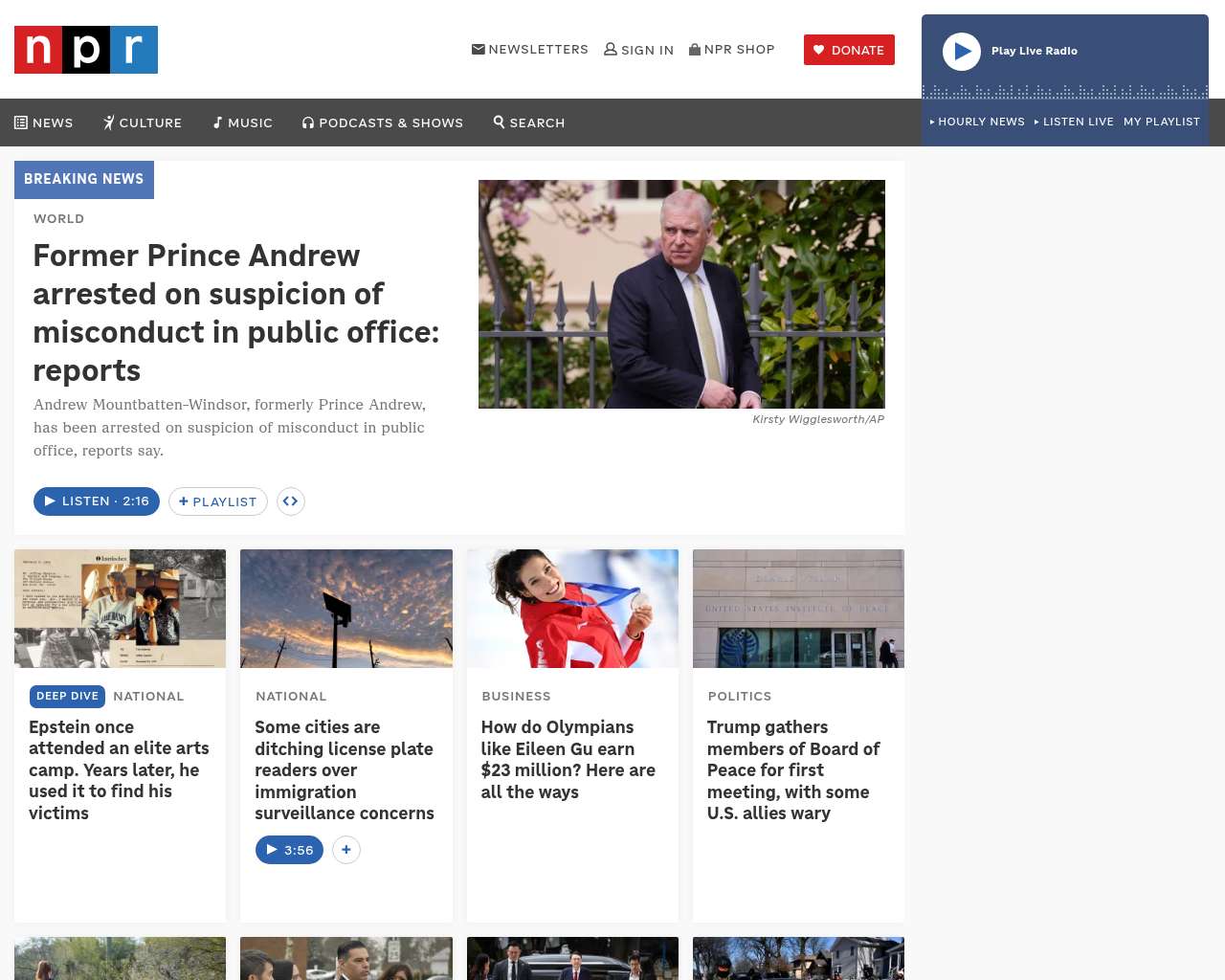Screen dimensions: 1225x980
Task: Visit the NPR Shop bag link
Action: [x=732, y=50]
